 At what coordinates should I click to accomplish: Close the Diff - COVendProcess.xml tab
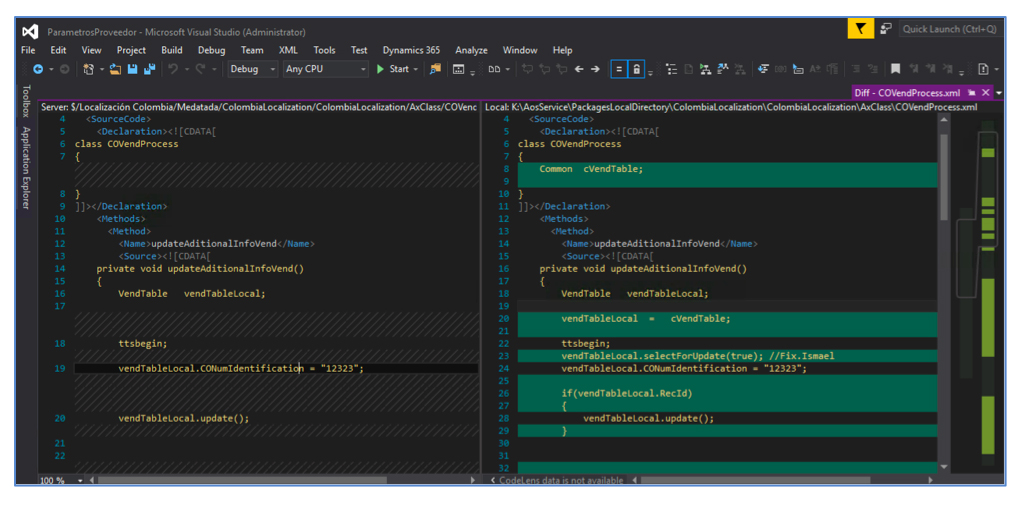click(x=985, y=92)
